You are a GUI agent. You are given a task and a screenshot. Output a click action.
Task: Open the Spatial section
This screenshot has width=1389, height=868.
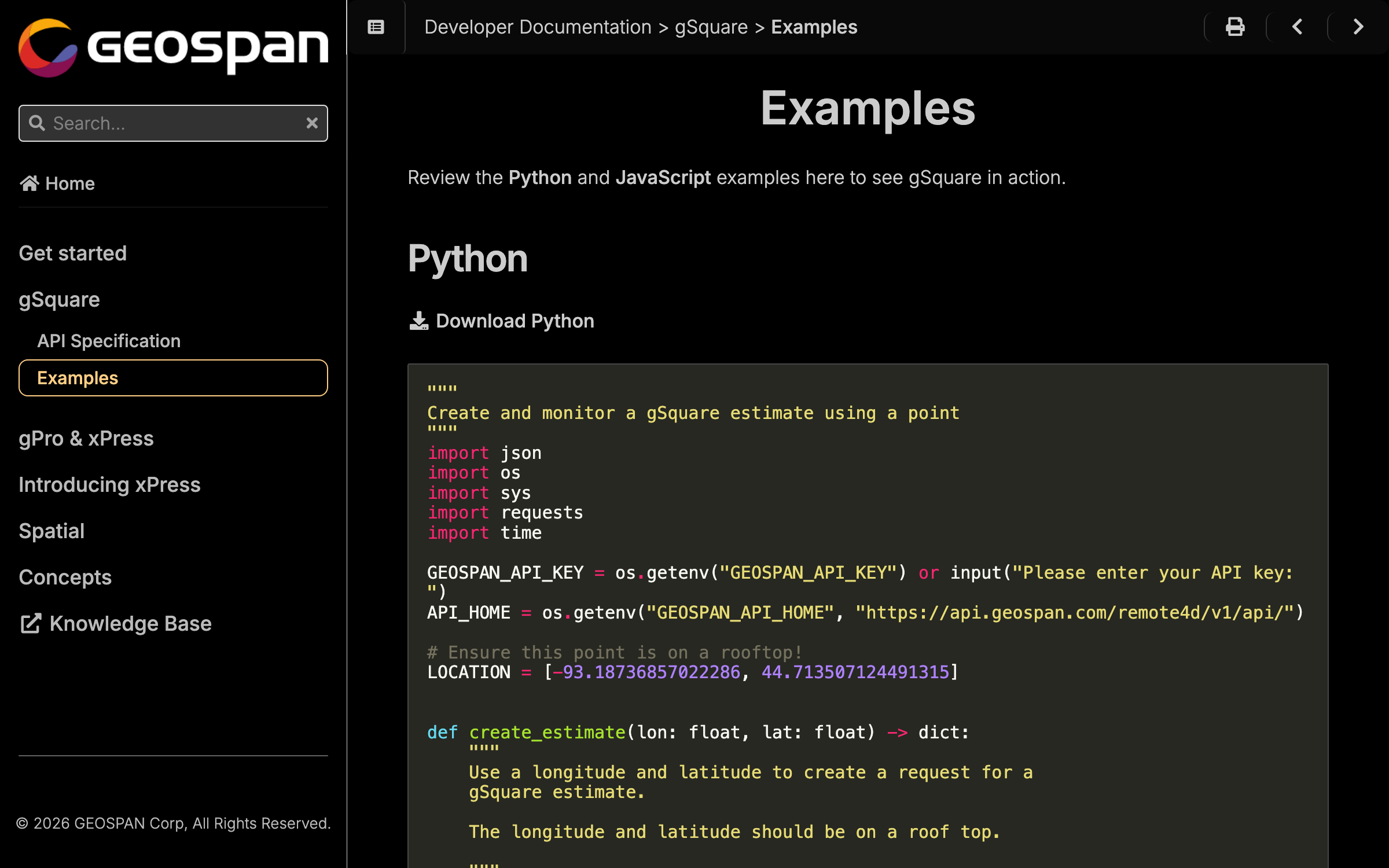52,531
